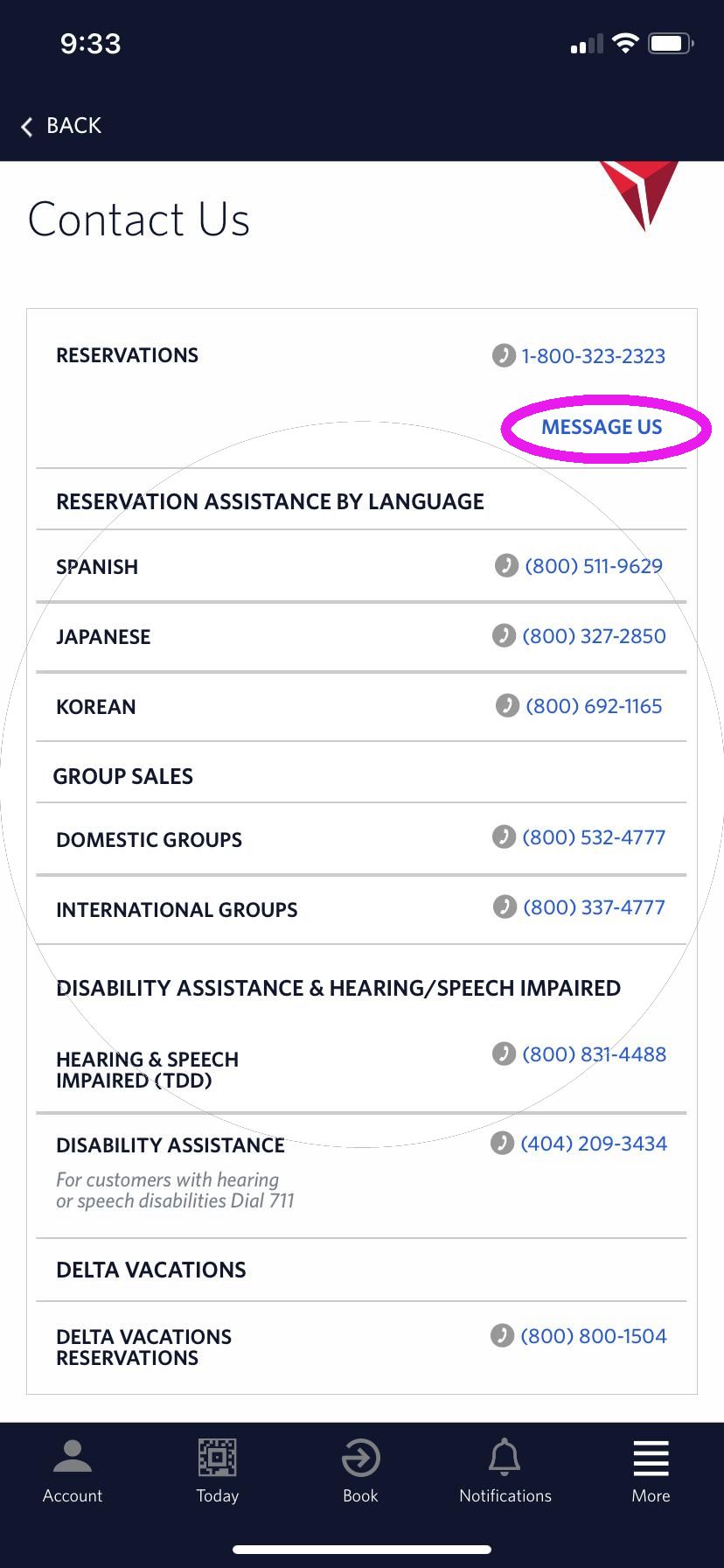Viewport: 724px width, 1568px height.
Task: Tap the phone icon next to Domestic Groups
Action: [504, 836]
